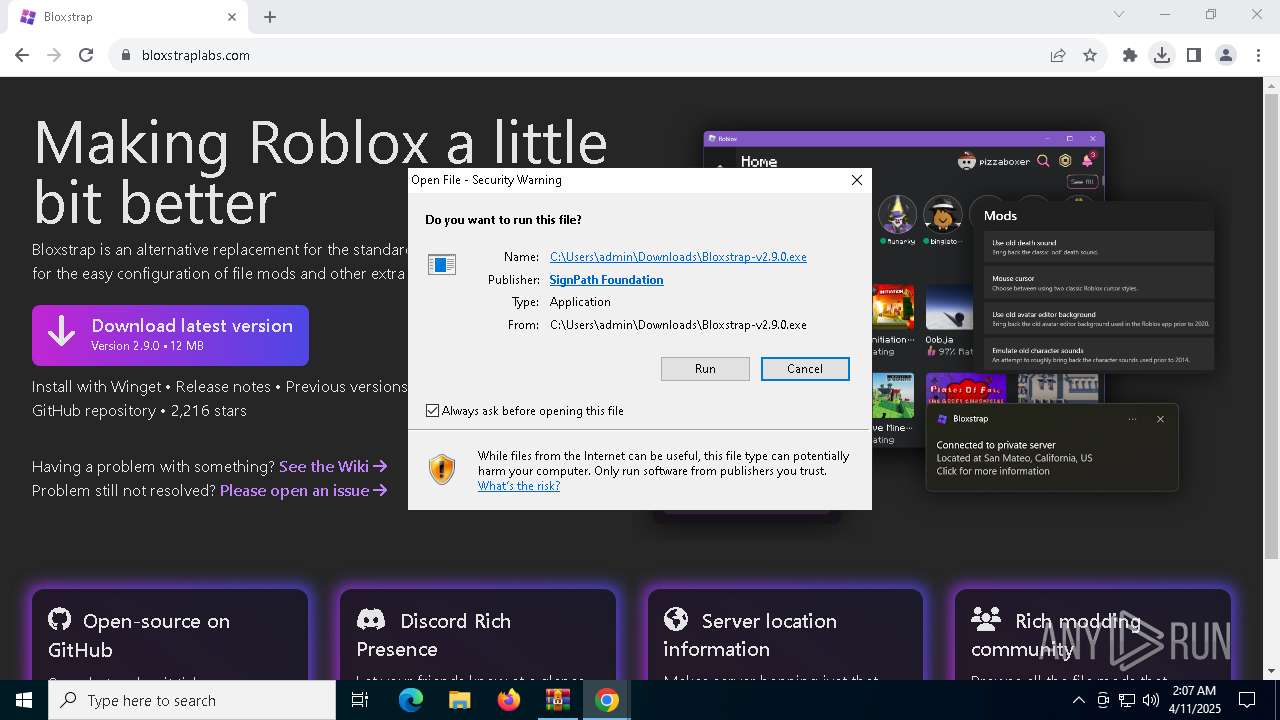Close the Bloxstrap notification in preview image
1280x720 pixels.
tap(1160, 419)
